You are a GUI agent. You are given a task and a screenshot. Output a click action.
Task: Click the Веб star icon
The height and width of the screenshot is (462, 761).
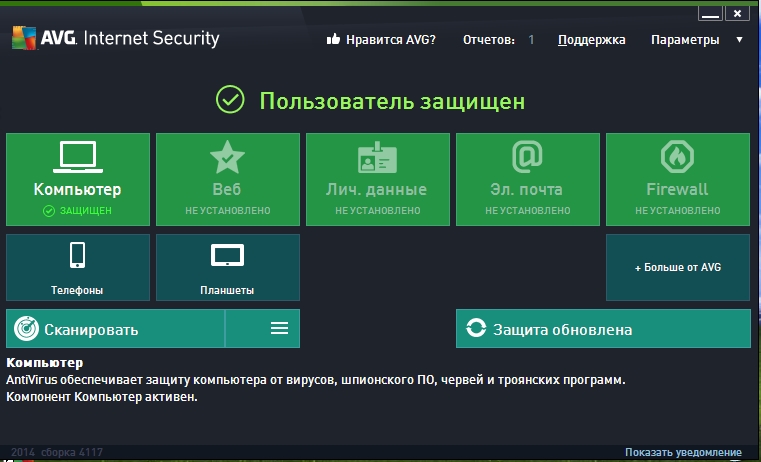[227, 157]
